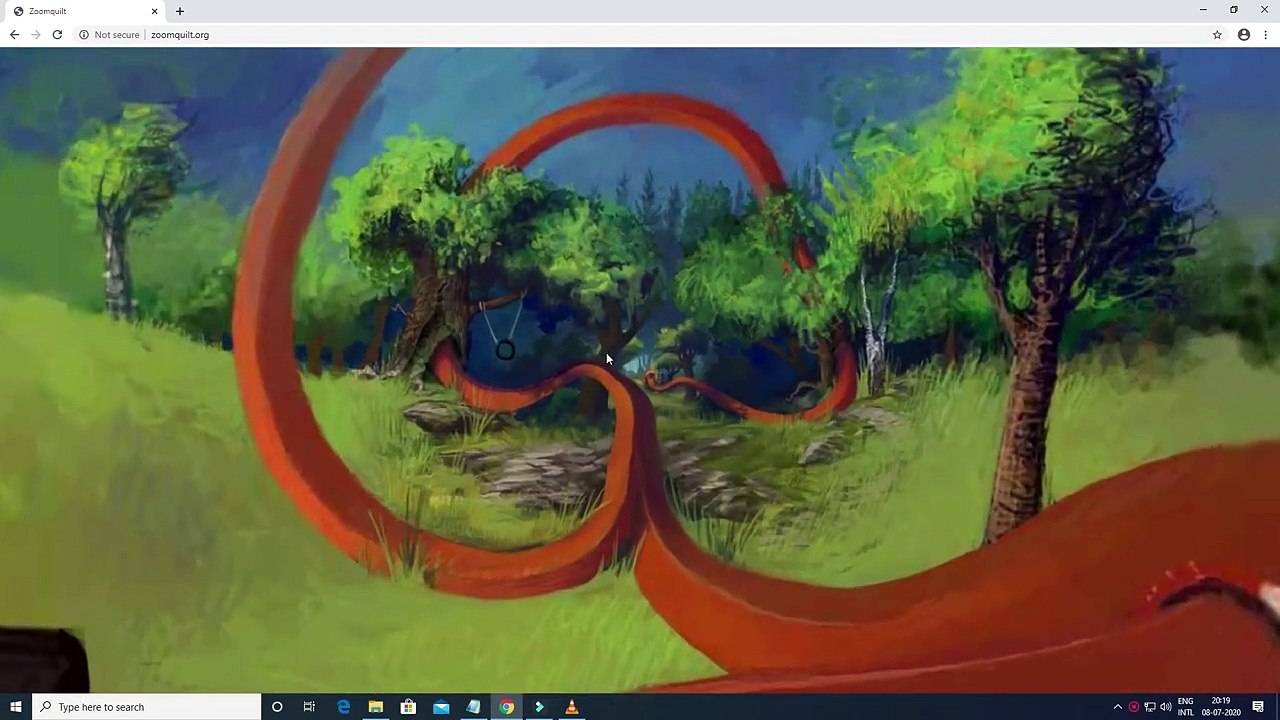Open Task View on the taskbar
Image resolution: width=1280 pixels, height=720 pixels.
[x=309, y=707]
